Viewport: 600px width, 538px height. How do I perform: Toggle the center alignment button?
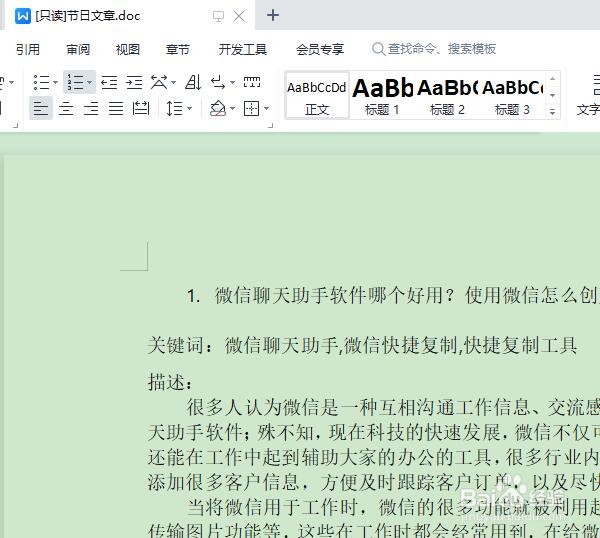tap(66, 109)
